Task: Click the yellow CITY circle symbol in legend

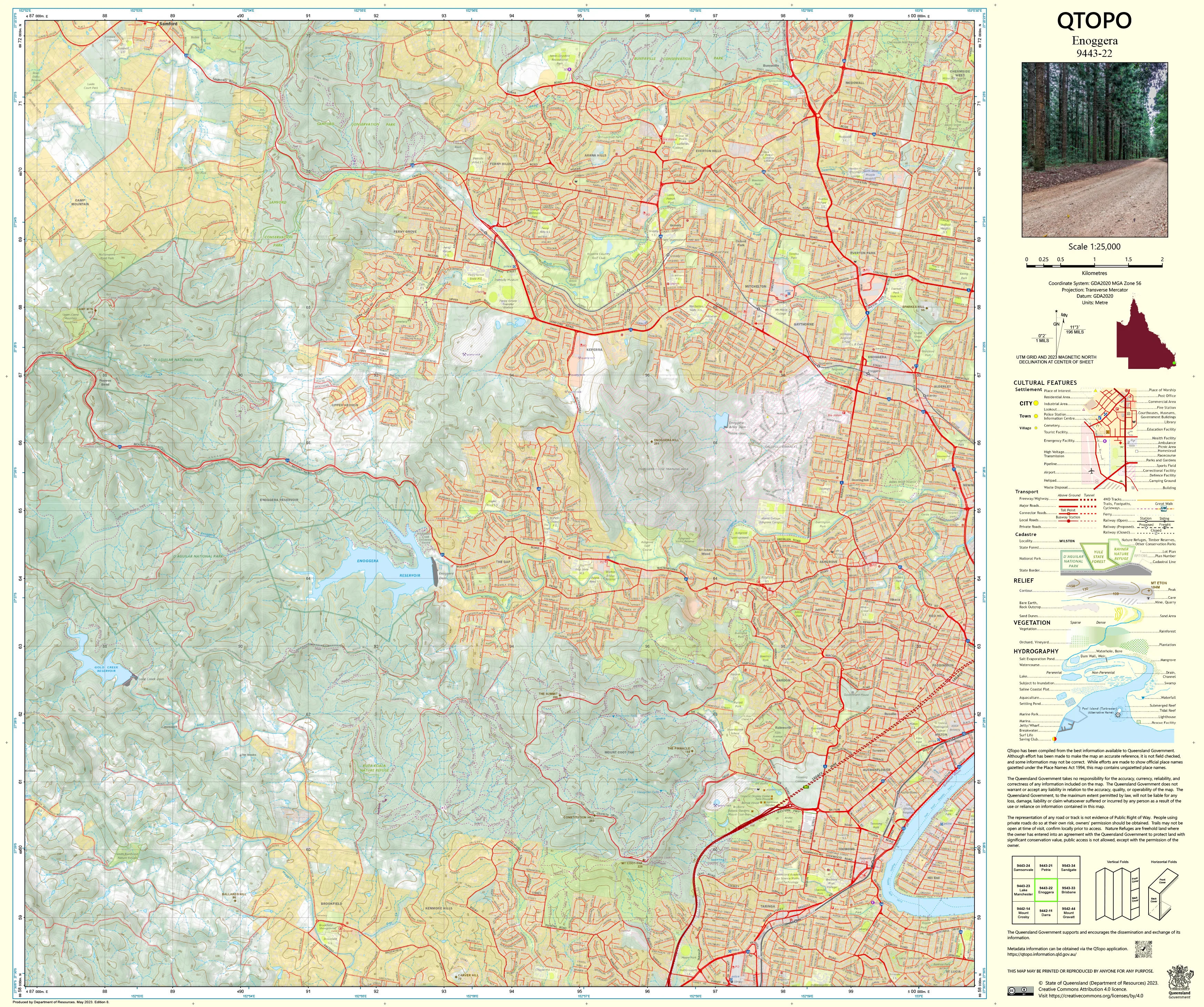Action: click(x=1036, y=403)
